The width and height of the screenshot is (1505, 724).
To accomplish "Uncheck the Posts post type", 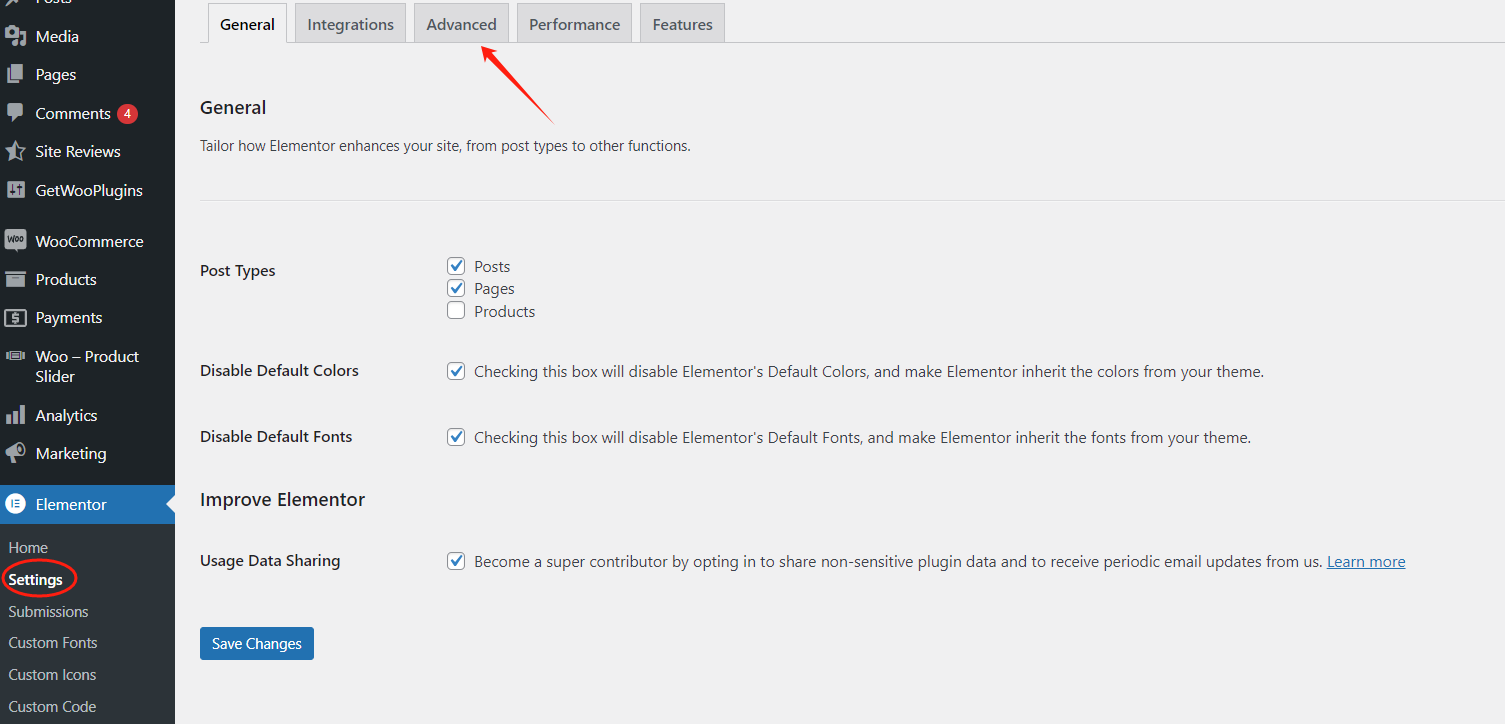I will (455, 266).
